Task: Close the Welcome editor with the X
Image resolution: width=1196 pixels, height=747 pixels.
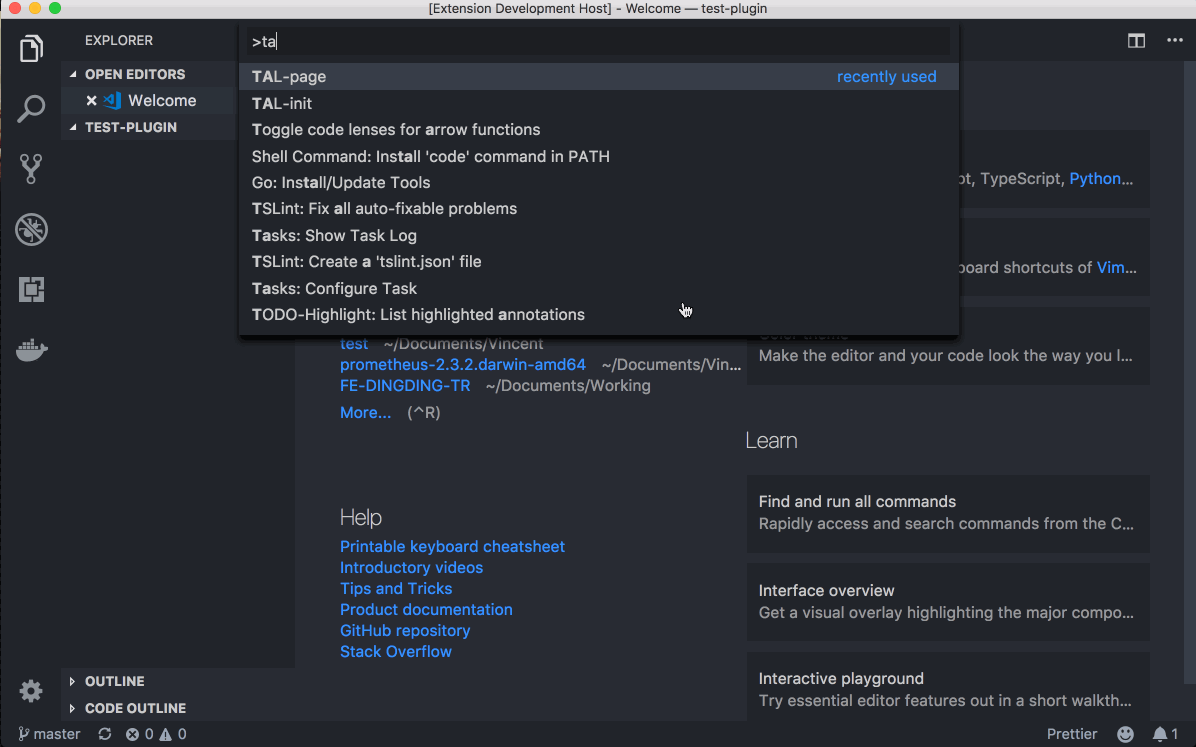Action: click(92, 101)
